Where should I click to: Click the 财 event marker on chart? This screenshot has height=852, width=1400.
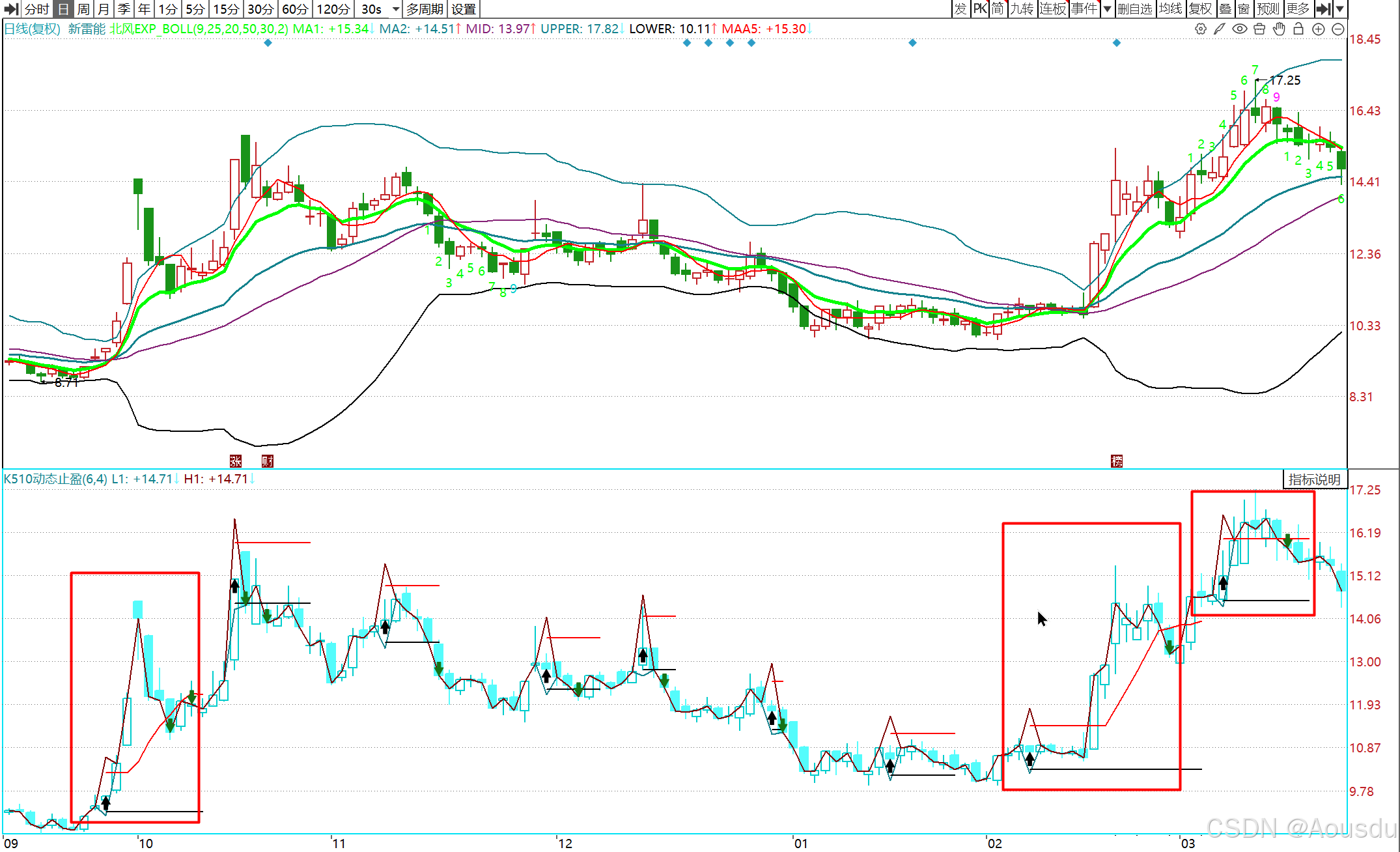(x=267, y=461)
